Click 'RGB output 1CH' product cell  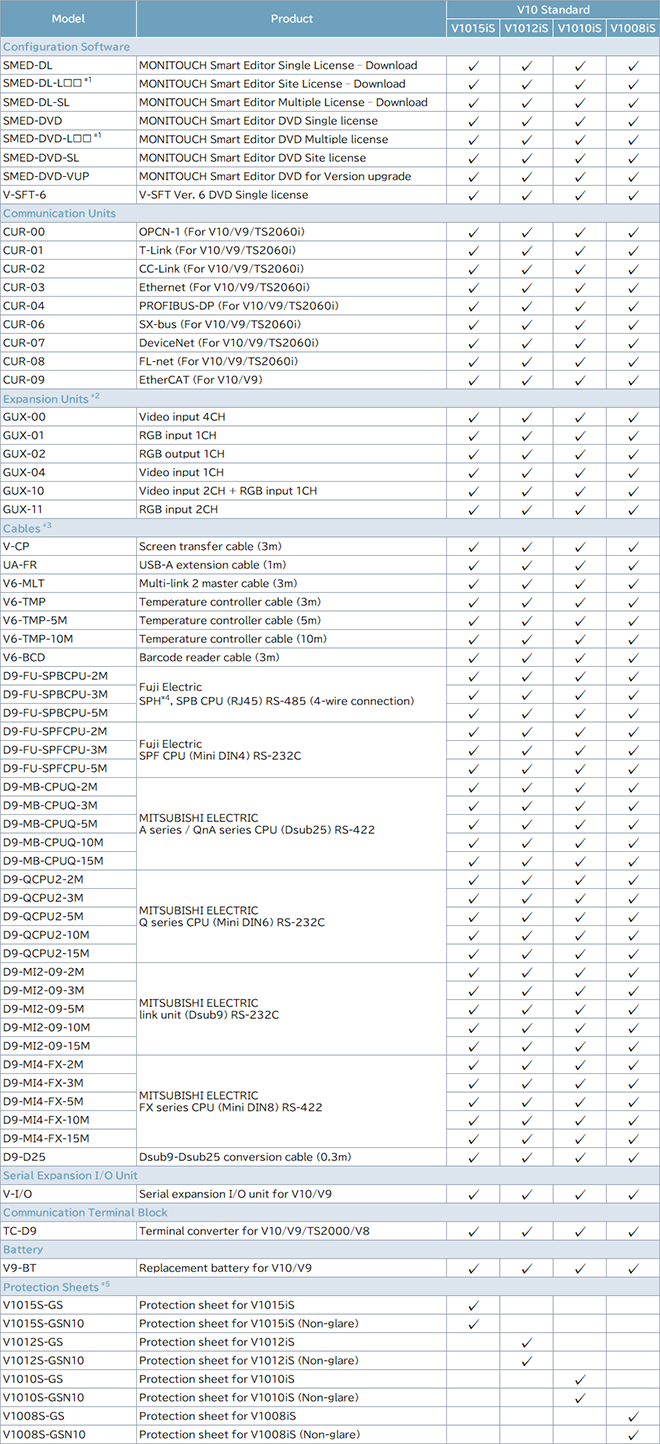pyautogui.click(x=292, y=454)
